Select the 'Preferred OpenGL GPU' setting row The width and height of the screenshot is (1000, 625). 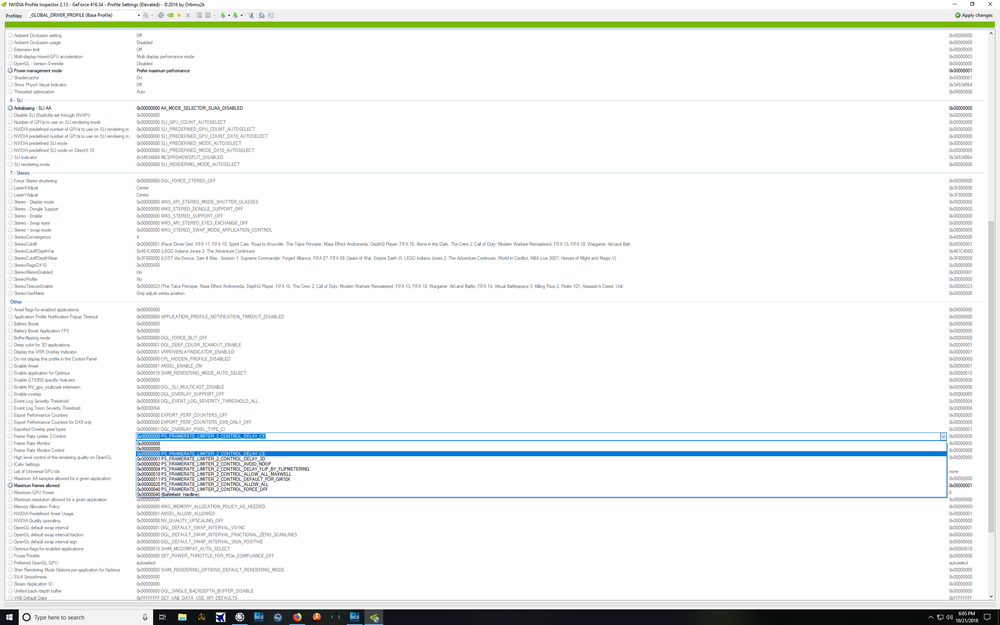coord(497,563)
